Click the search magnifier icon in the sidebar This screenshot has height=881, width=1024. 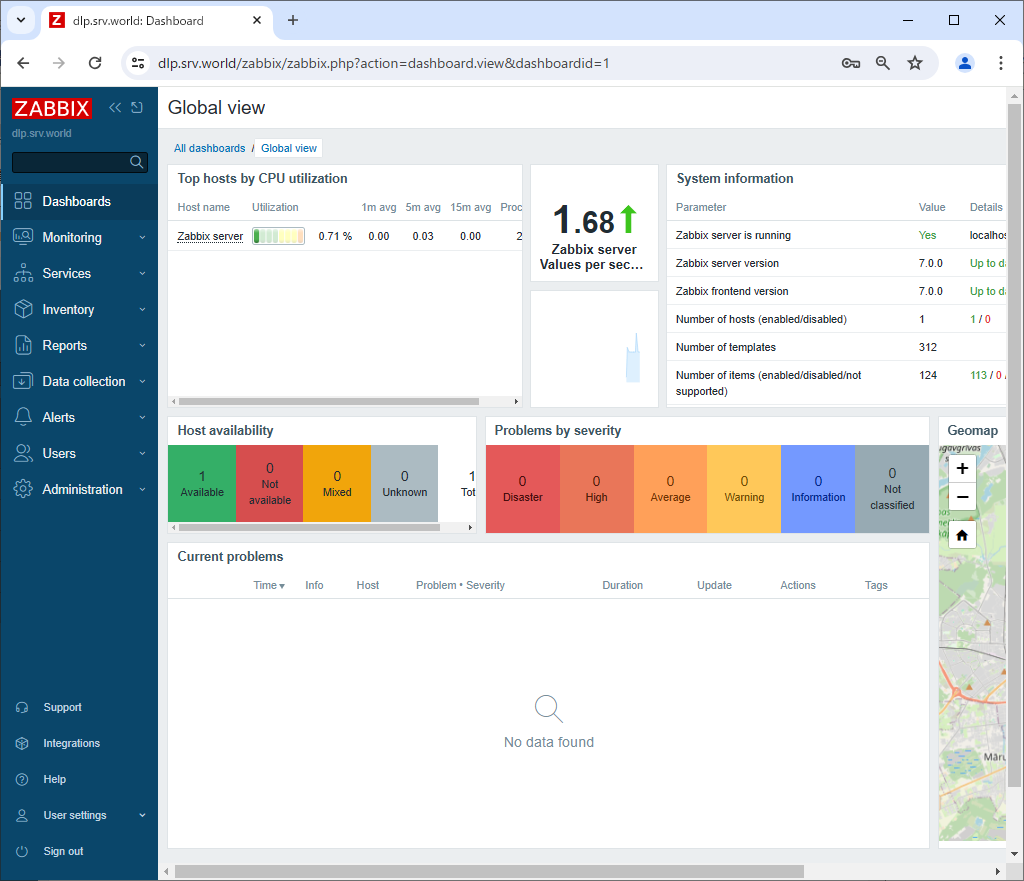pos(136,162)
